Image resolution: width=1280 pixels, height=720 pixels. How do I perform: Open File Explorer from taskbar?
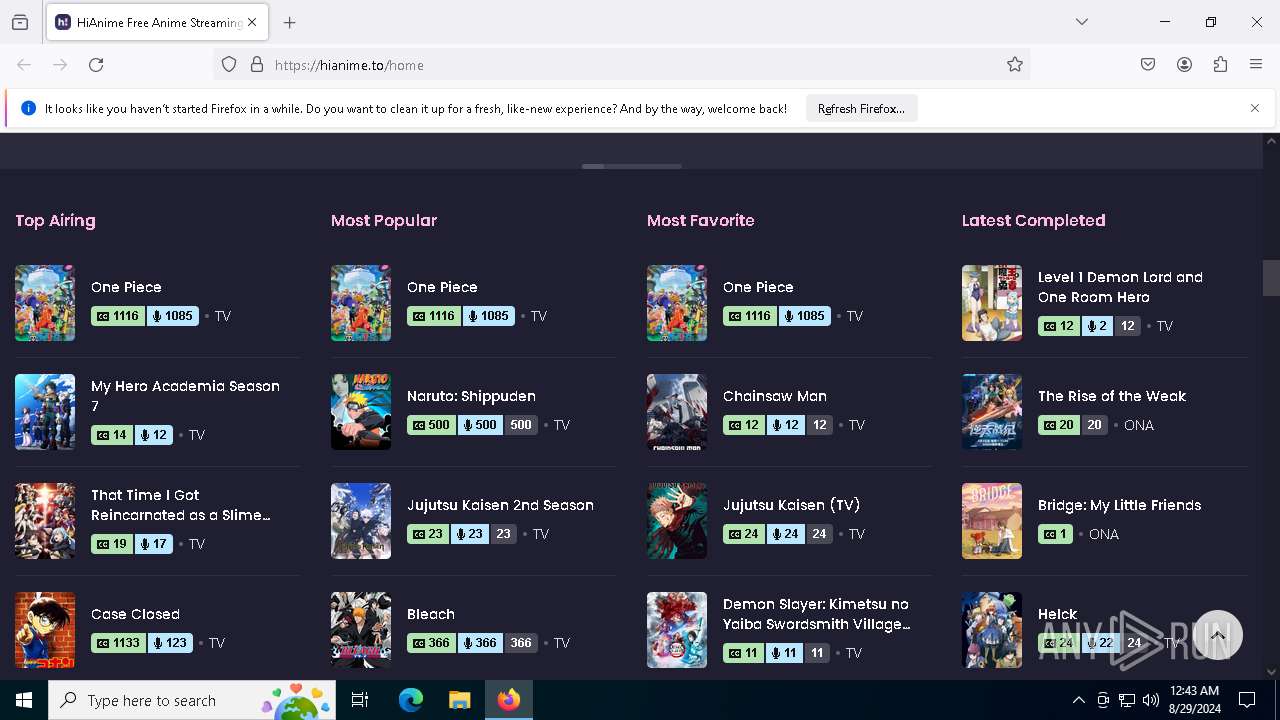point(459,700)
